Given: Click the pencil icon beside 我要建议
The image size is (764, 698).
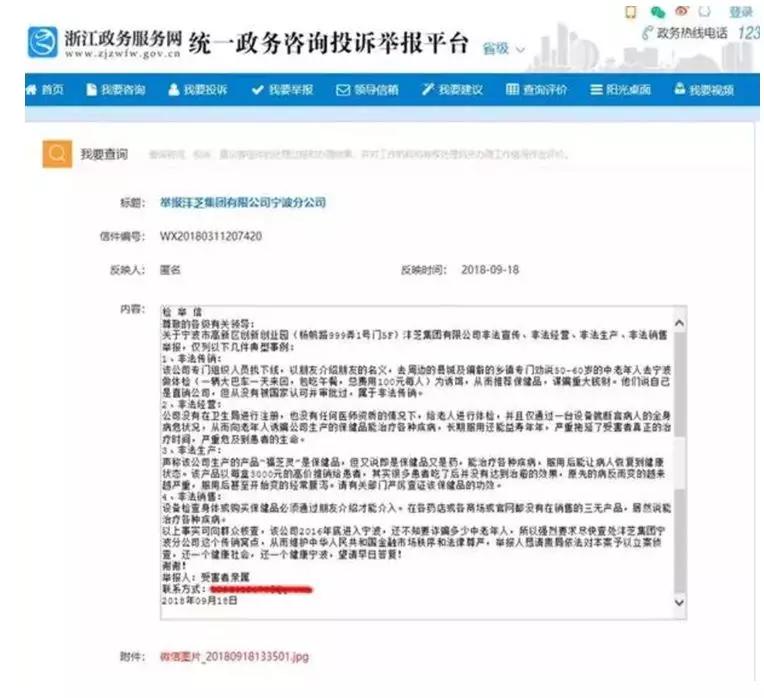Looking at the screenshot, I should click(x=428, y=89).
